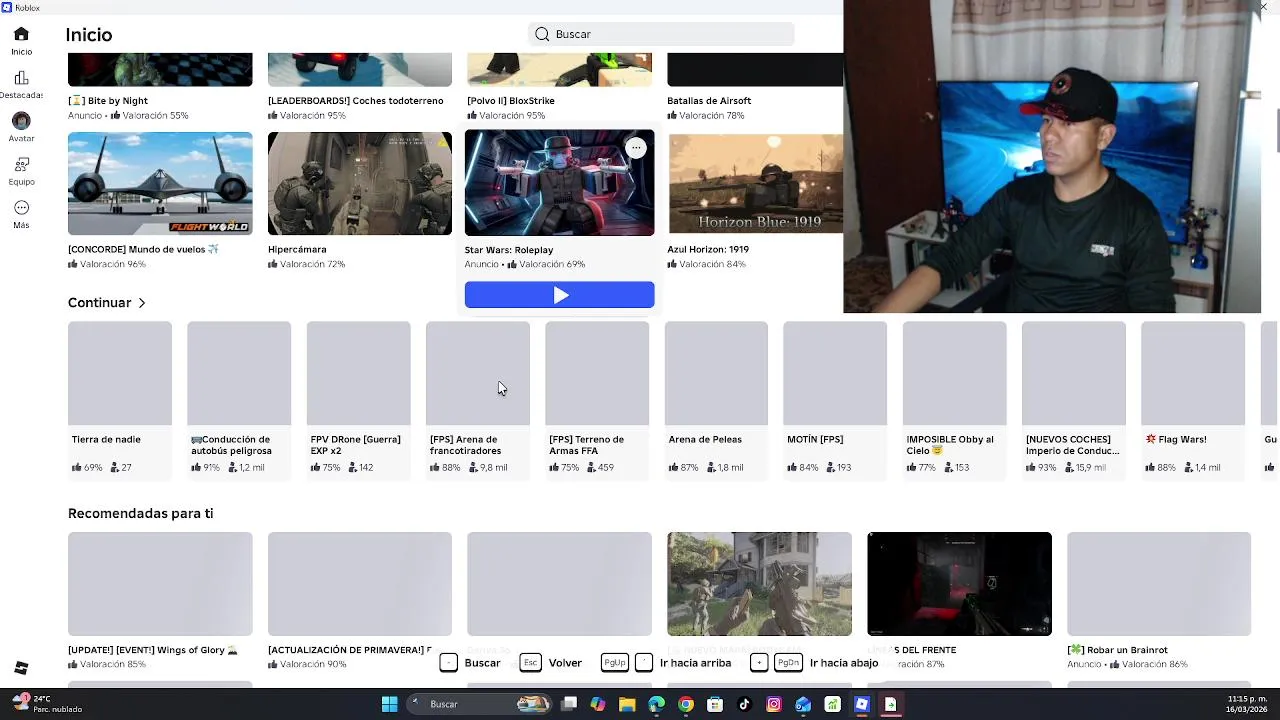The width and height of the screenshot is (1280, 720).
Task: Click the Buscar shortcut hint
Action: click(x=471, y=663)
